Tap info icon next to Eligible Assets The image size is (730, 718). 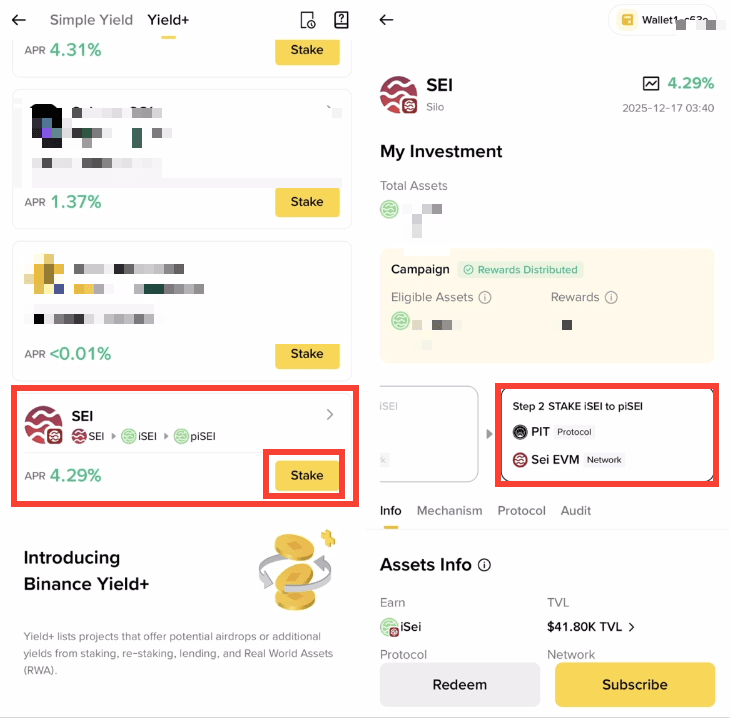pos(485,297)
